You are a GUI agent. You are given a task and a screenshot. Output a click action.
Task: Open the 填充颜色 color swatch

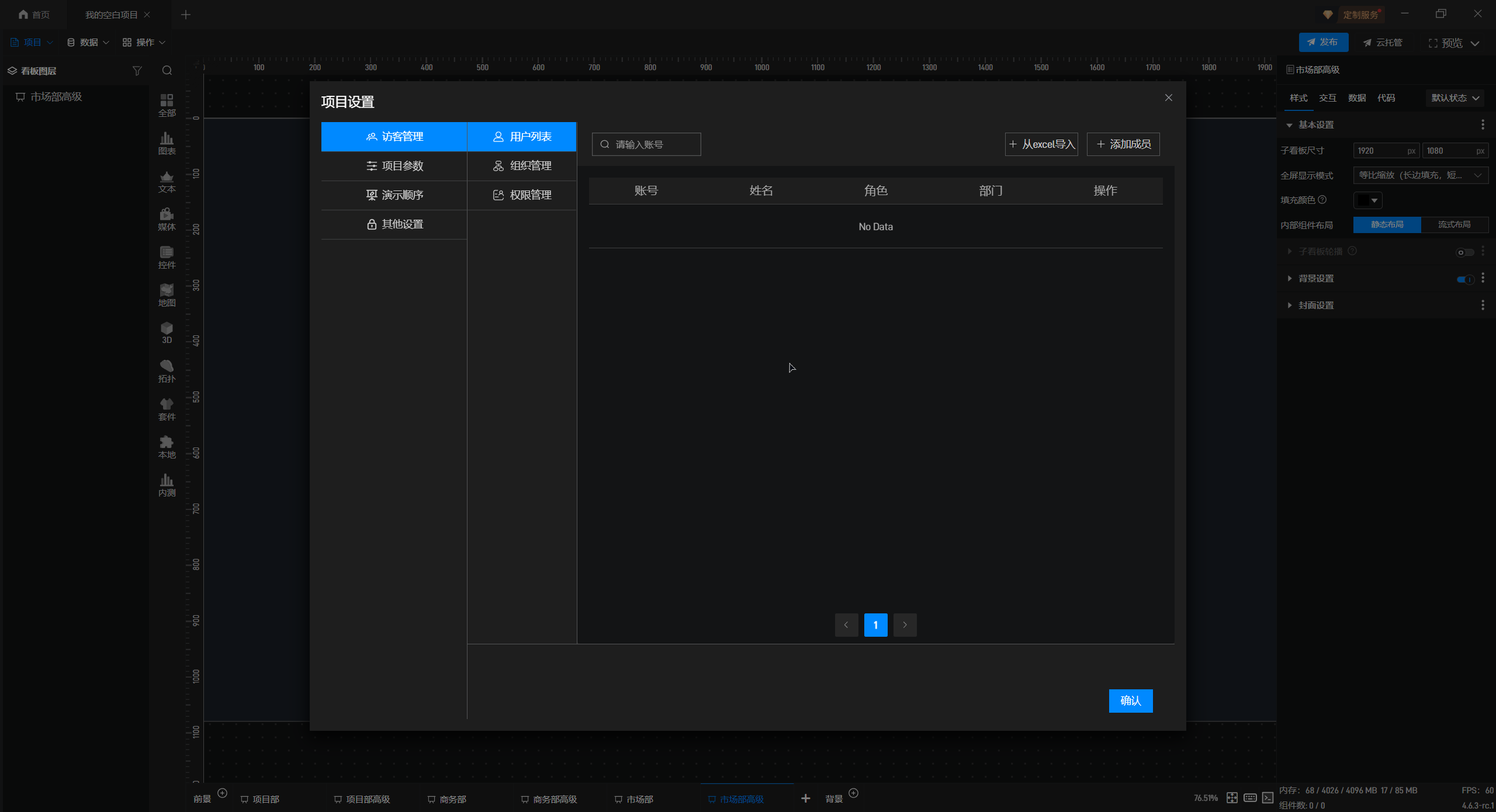tap(1367, 200)
